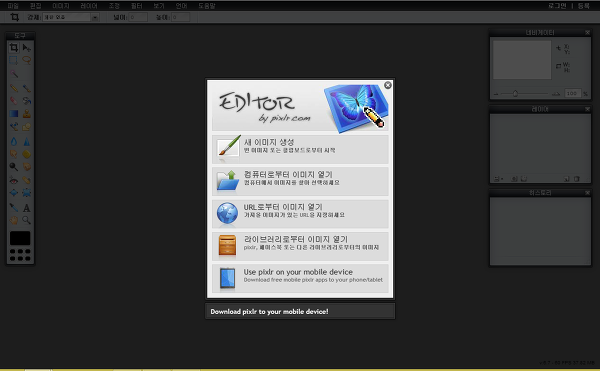This screenshot has height=371, width=600.
Task: Select the Type text tool
Action: [x=26, y=208]
